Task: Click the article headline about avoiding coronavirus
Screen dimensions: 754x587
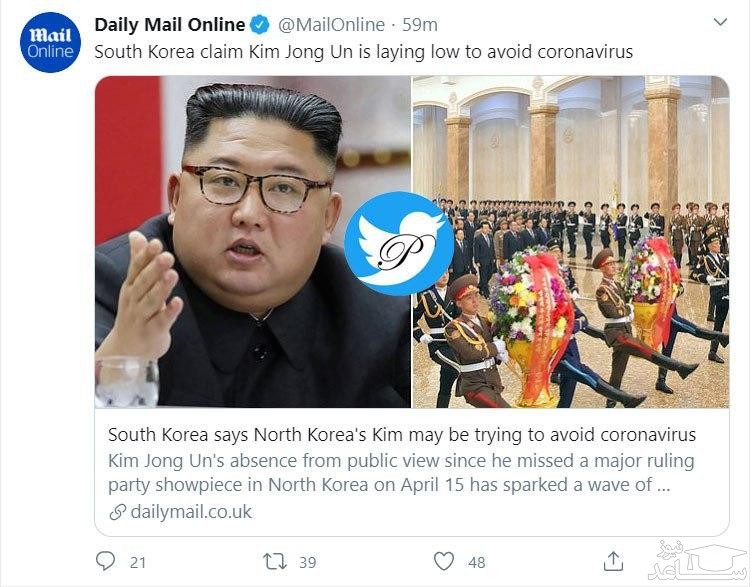Action: (x=402, y=435)
